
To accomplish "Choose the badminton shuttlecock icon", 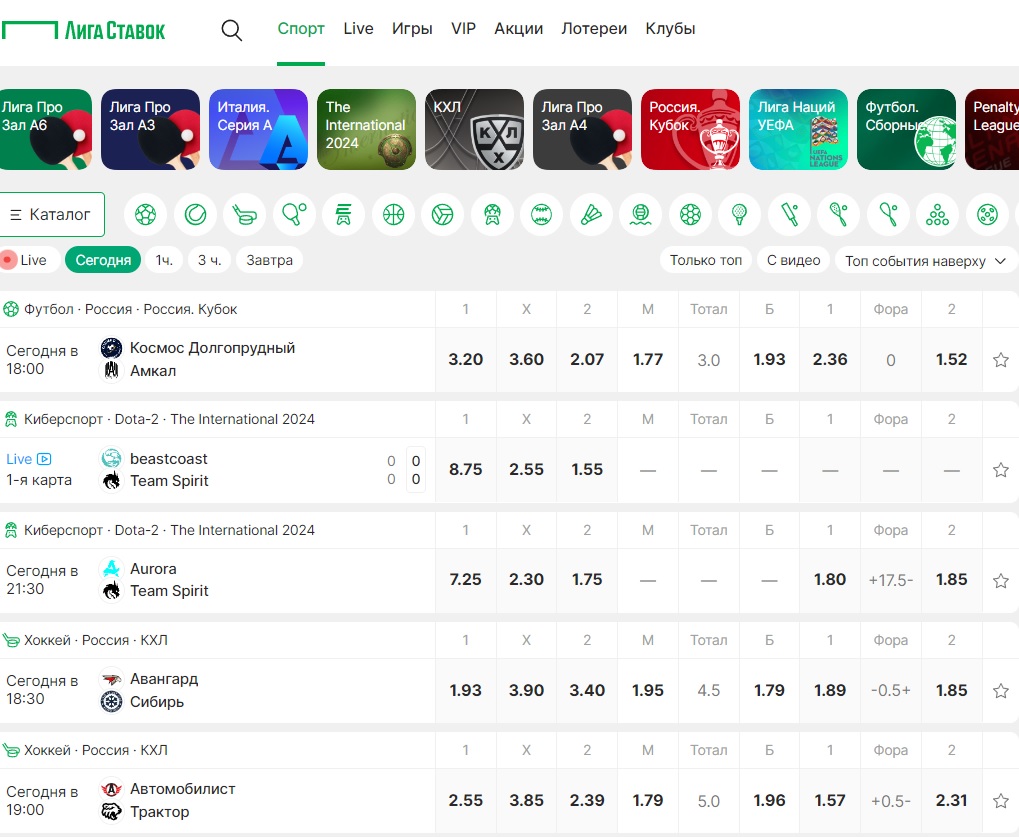I will 591,214.
